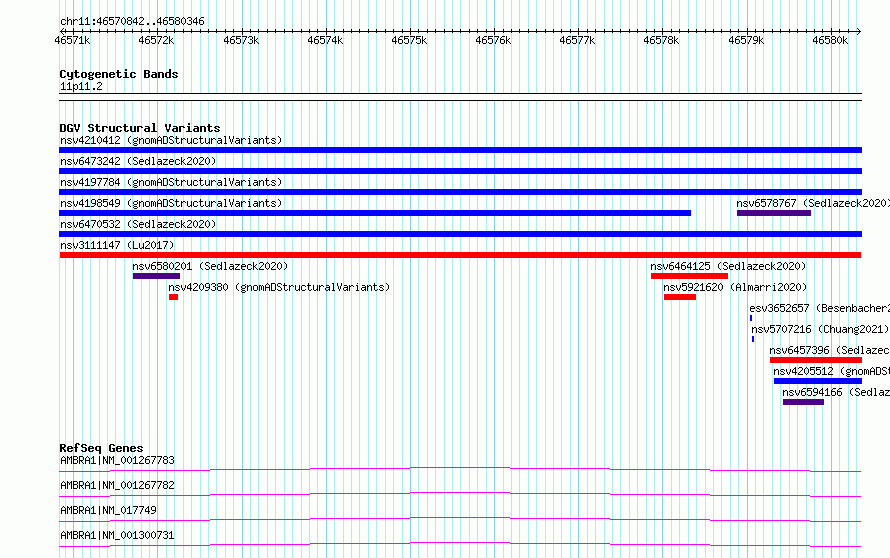890x558 pixels.
Task: Click variant label nsv6470532 (Sedlazeck2020)
Action: coord(138,224)
